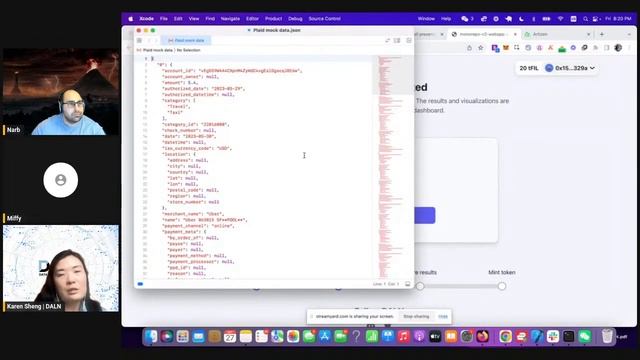
Task: Open the browser extensions puzzle icon
Action: click(584, 48)
